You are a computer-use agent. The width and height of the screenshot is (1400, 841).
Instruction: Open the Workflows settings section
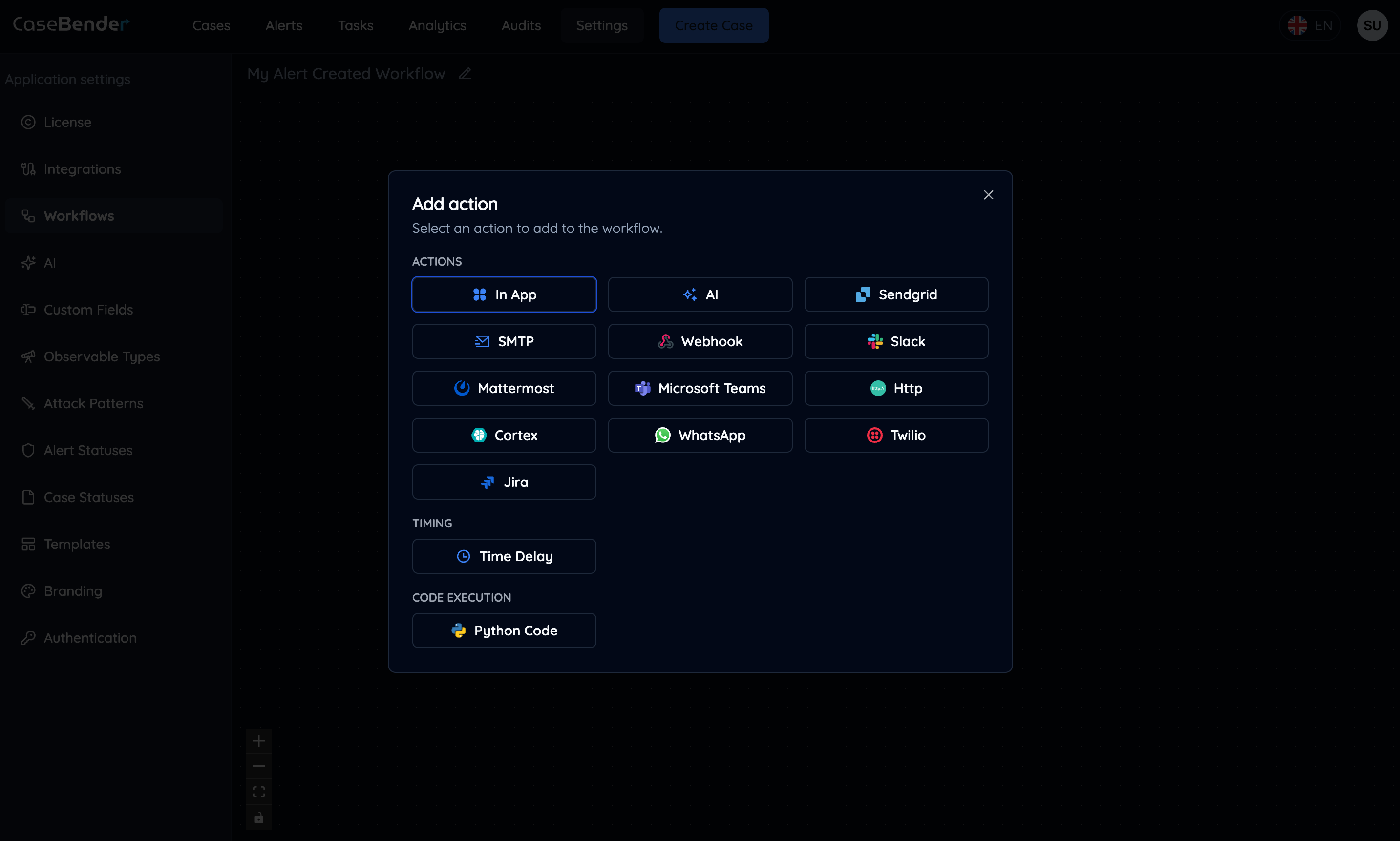tap(79, 215)
